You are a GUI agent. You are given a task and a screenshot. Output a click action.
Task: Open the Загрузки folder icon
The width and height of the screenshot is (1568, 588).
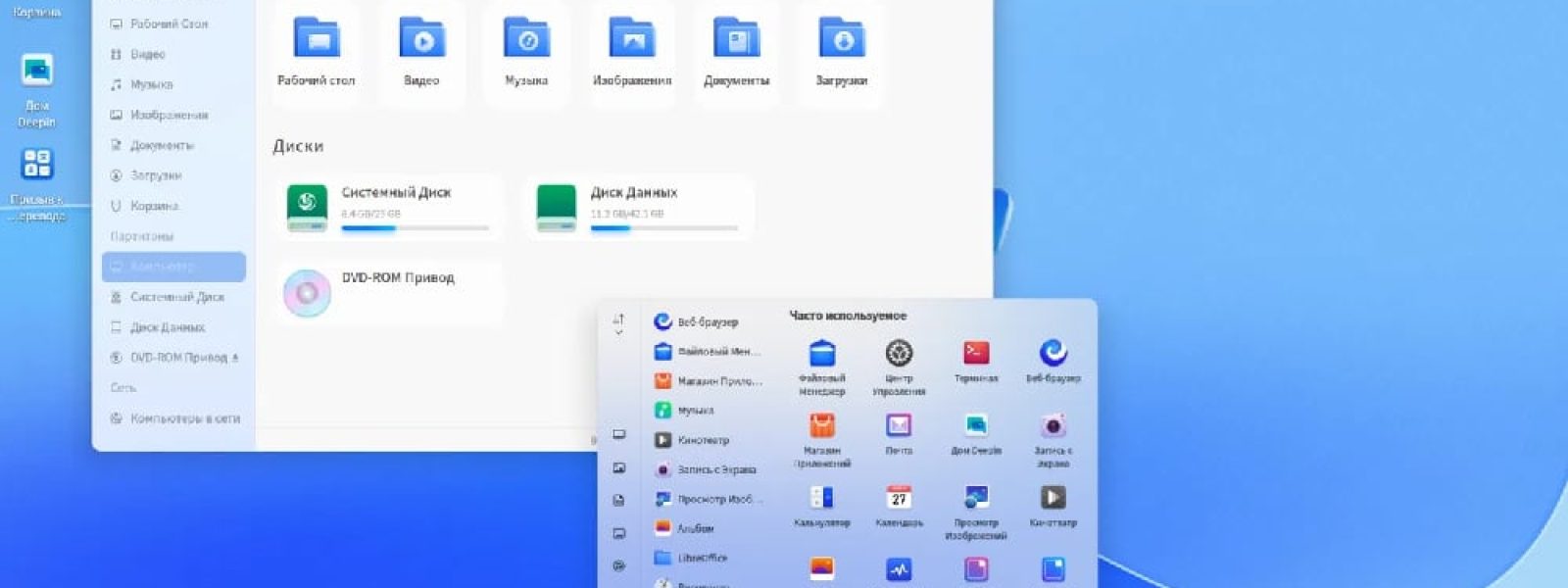coord(842,51)
